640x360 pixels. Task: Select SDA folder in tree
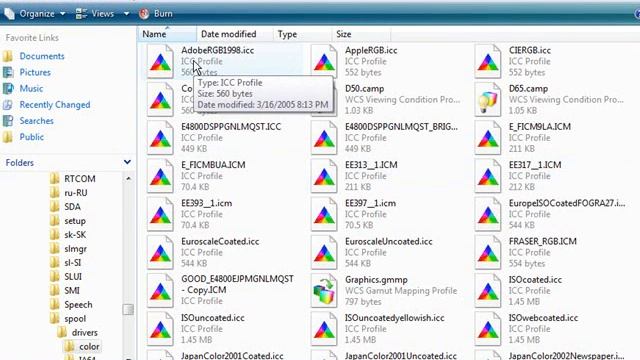(72, 207)
